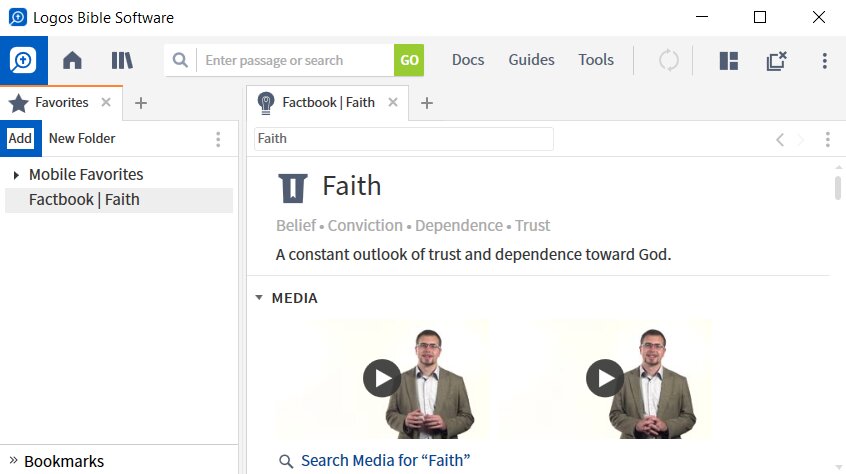This screenshot has height=474, width=846.
Task: Click the Faith topic bookmark icon
Action: click(292, 188)
